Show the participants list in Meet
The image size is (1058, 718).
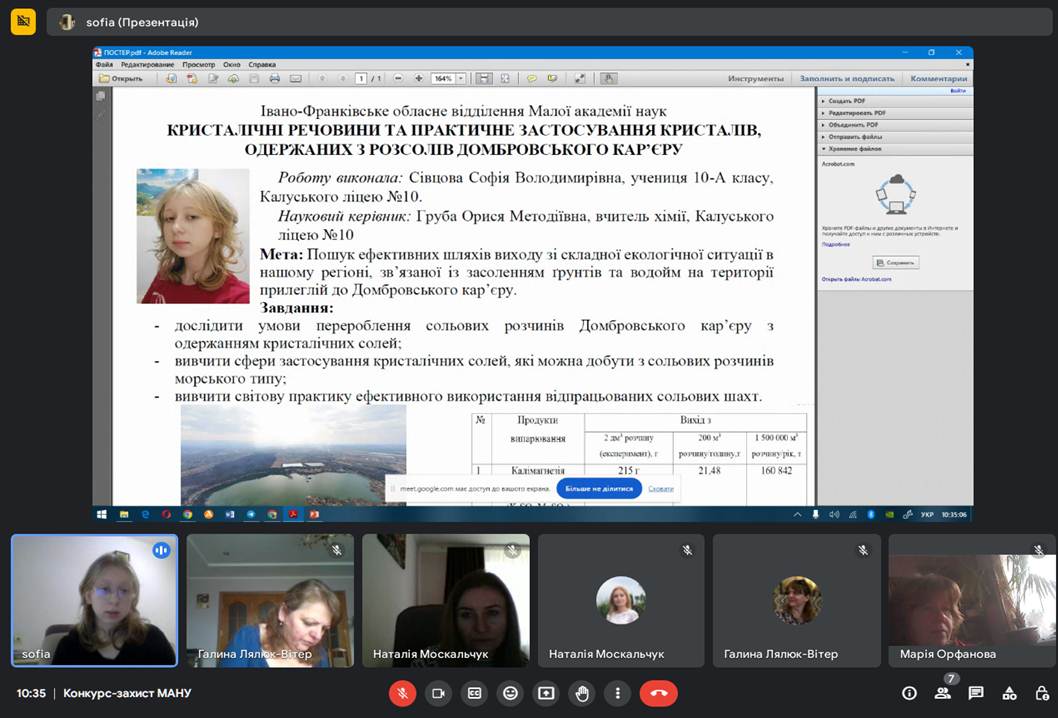[943, 693]
